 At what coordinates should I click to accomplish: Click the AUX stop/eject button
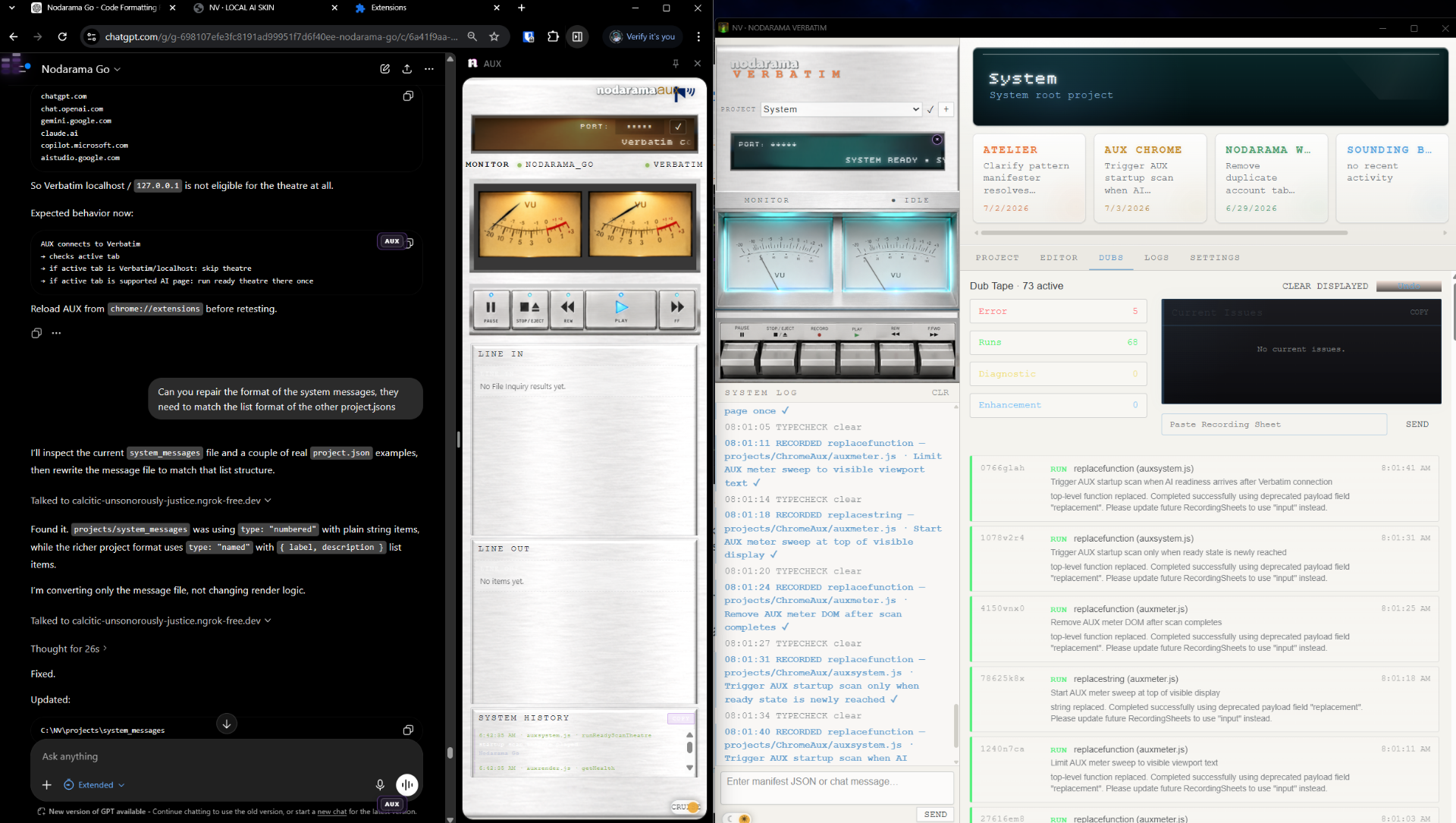click(529, 309)
